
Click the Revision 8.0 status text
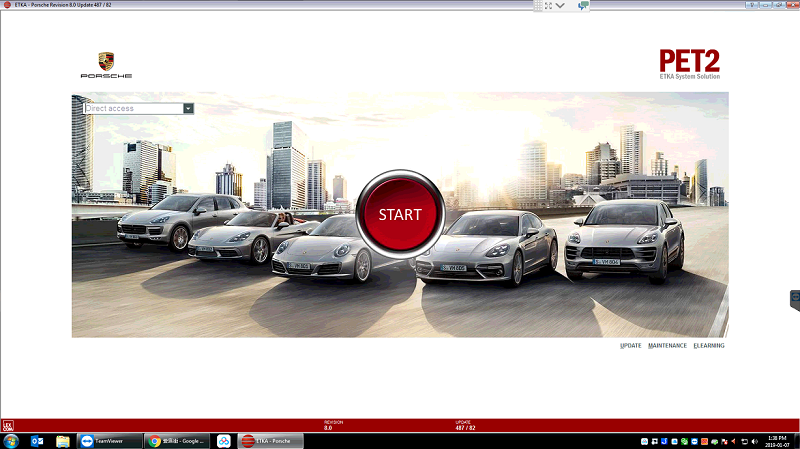pyautogui.click(x=334, y=425)
